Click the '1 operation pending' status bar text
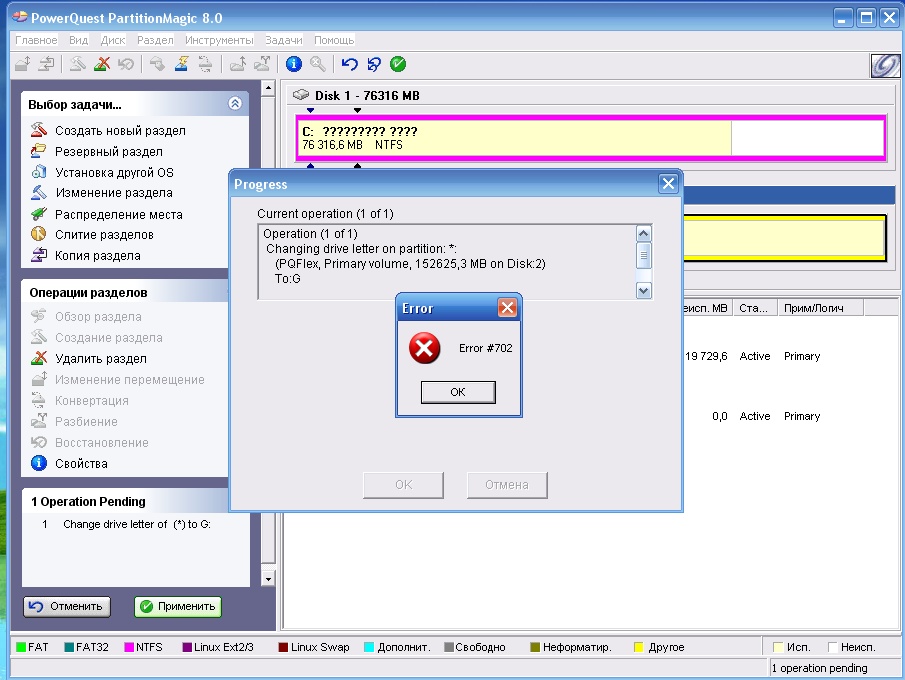The image size is (905, 680). coord(819,668)
